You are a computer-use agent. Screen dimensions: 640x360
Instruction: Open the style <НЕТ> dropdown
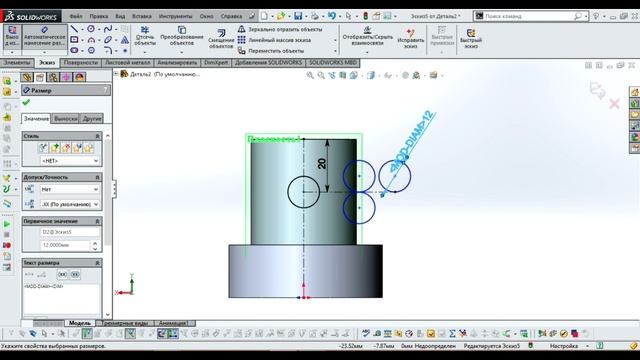click(x=70, y=161)
